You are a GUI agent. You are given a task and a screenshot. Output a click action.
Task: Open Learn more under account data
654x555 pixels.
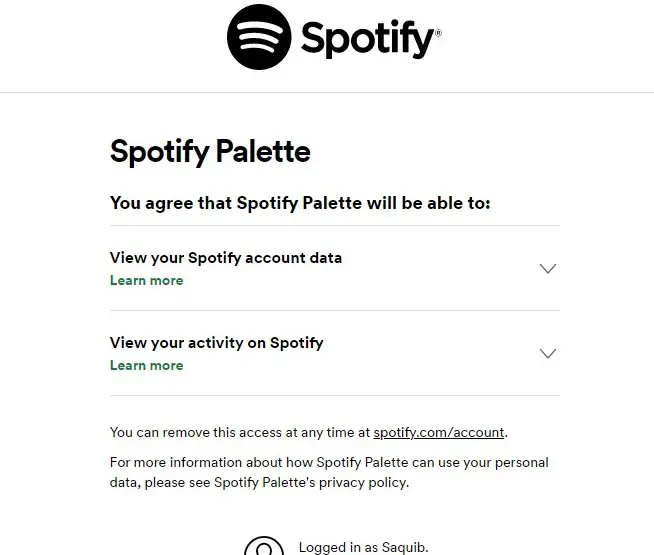pyautogui.click(x=146, y=281)
